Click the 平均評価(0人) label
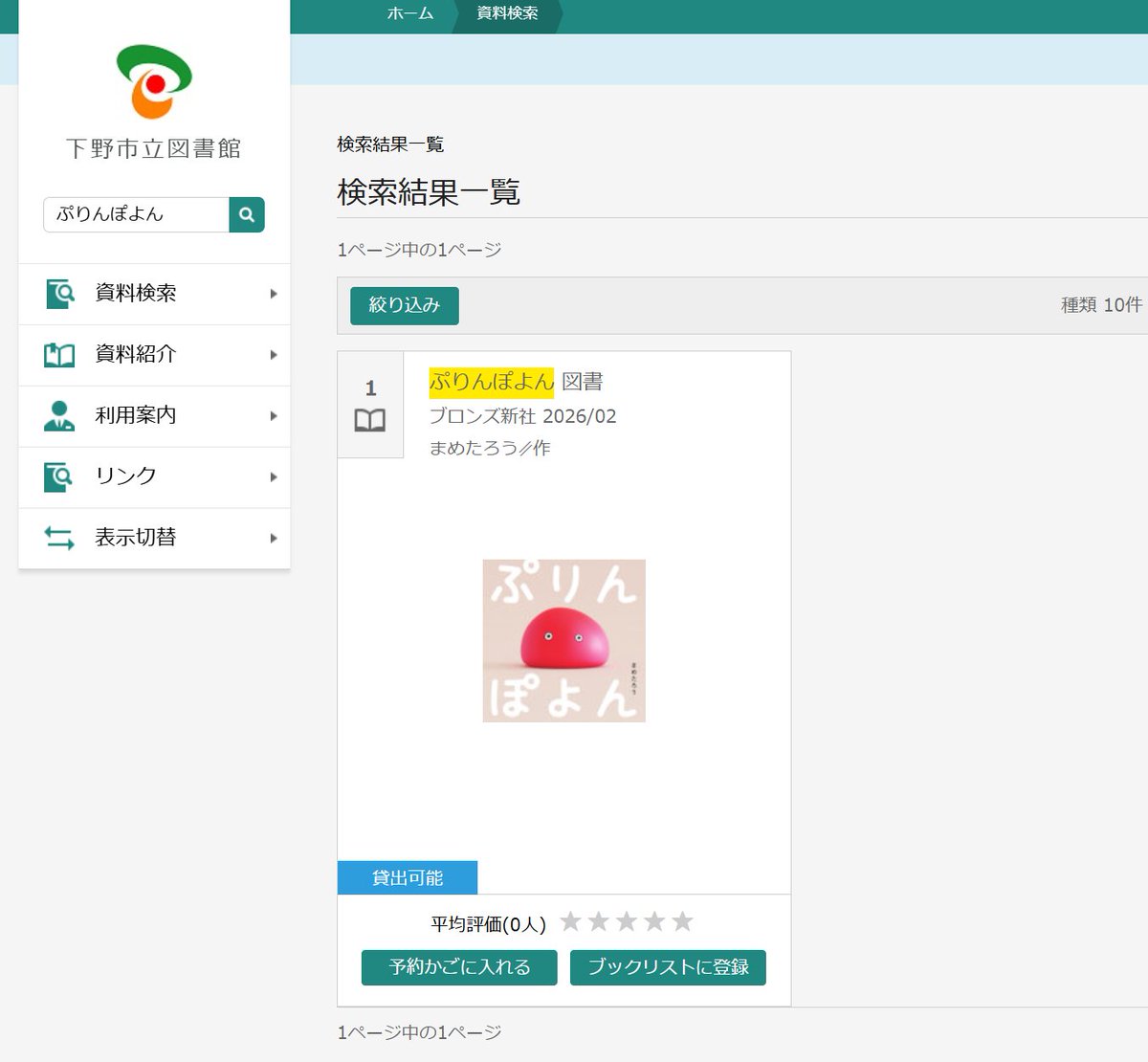The image size is (1148, 1062). coord(488,924)
